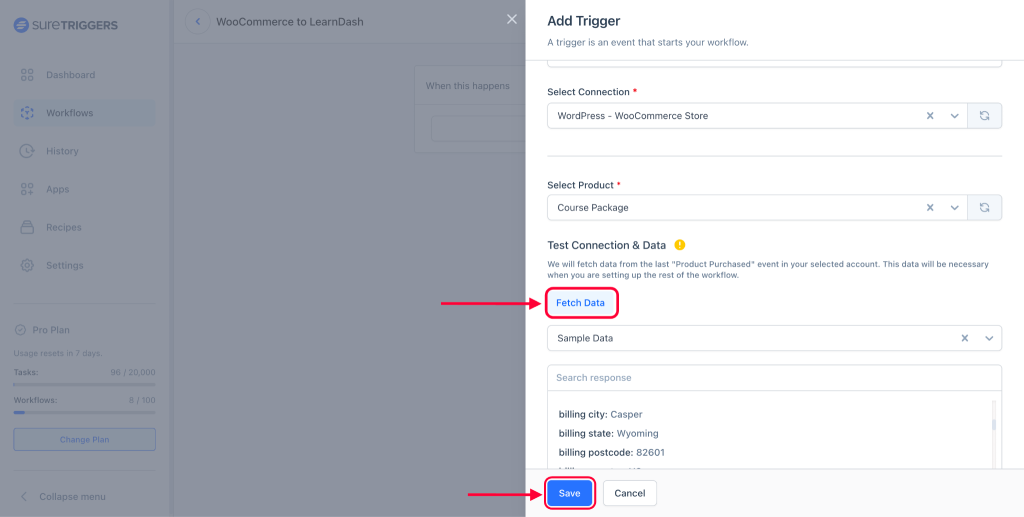Viewport: 1024px width, 517px height.
Task: Open Apps in the sidebar
Action: click(x=58, y=189)
